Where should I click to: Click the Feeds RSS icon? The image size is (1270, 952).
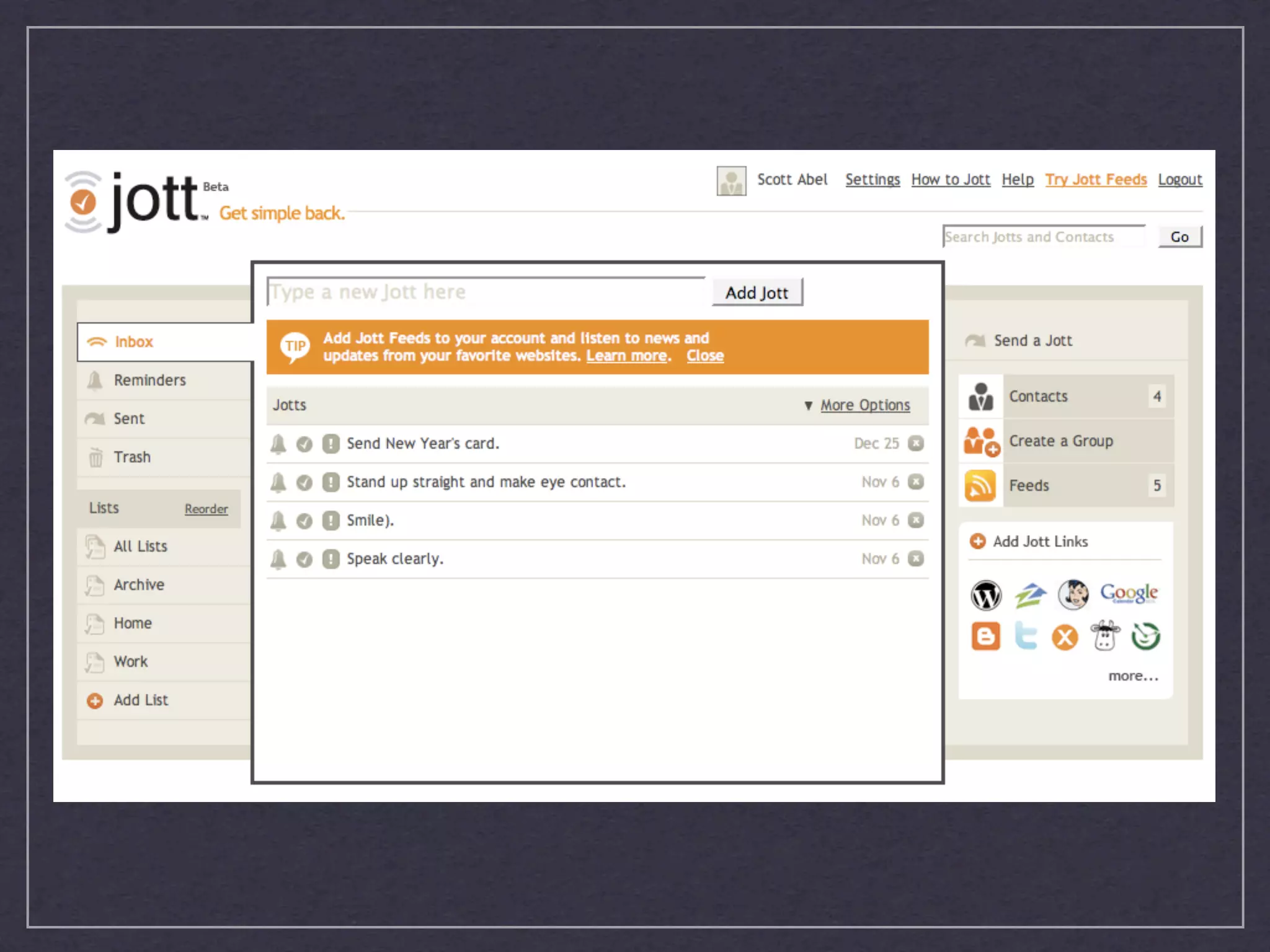[980, 485]
